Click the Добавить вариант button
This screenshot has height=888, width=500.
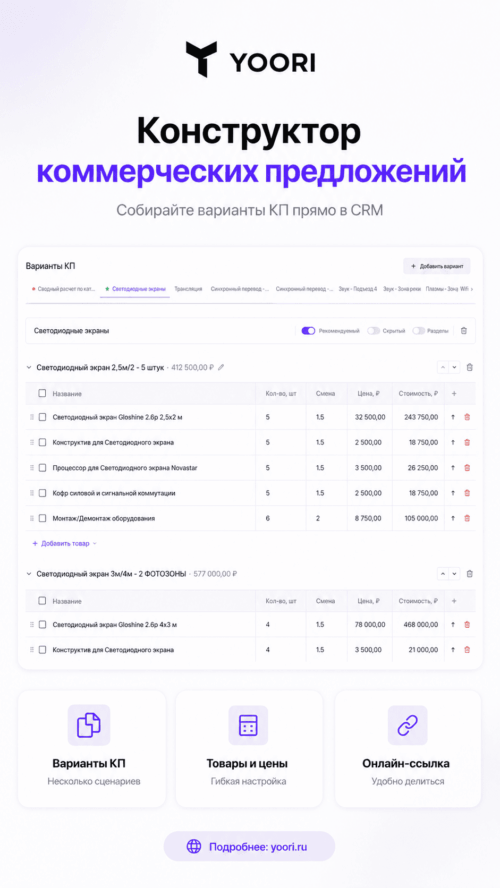(437, 266)
